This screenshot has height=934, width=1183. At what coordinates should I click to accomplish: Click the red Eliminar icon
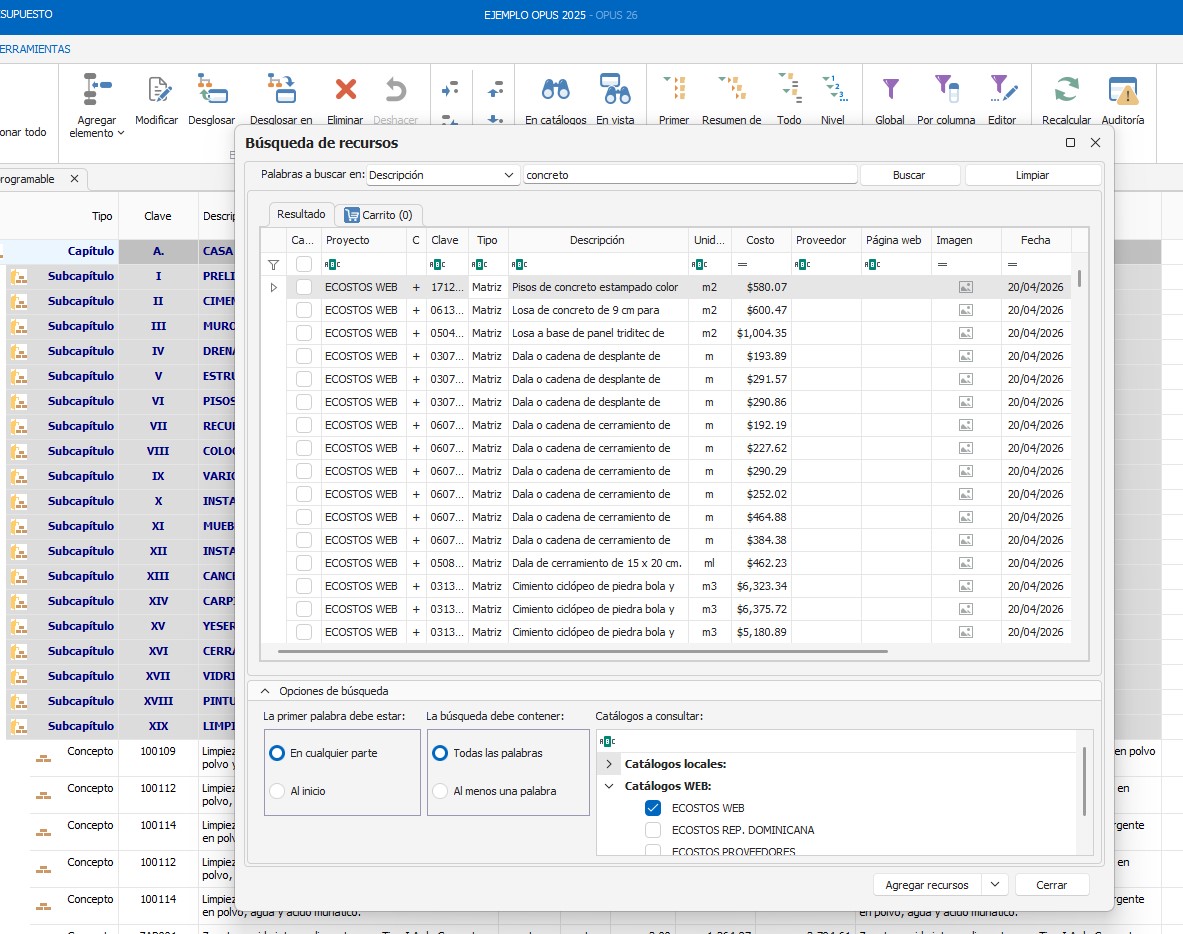[x=346, y=90]
